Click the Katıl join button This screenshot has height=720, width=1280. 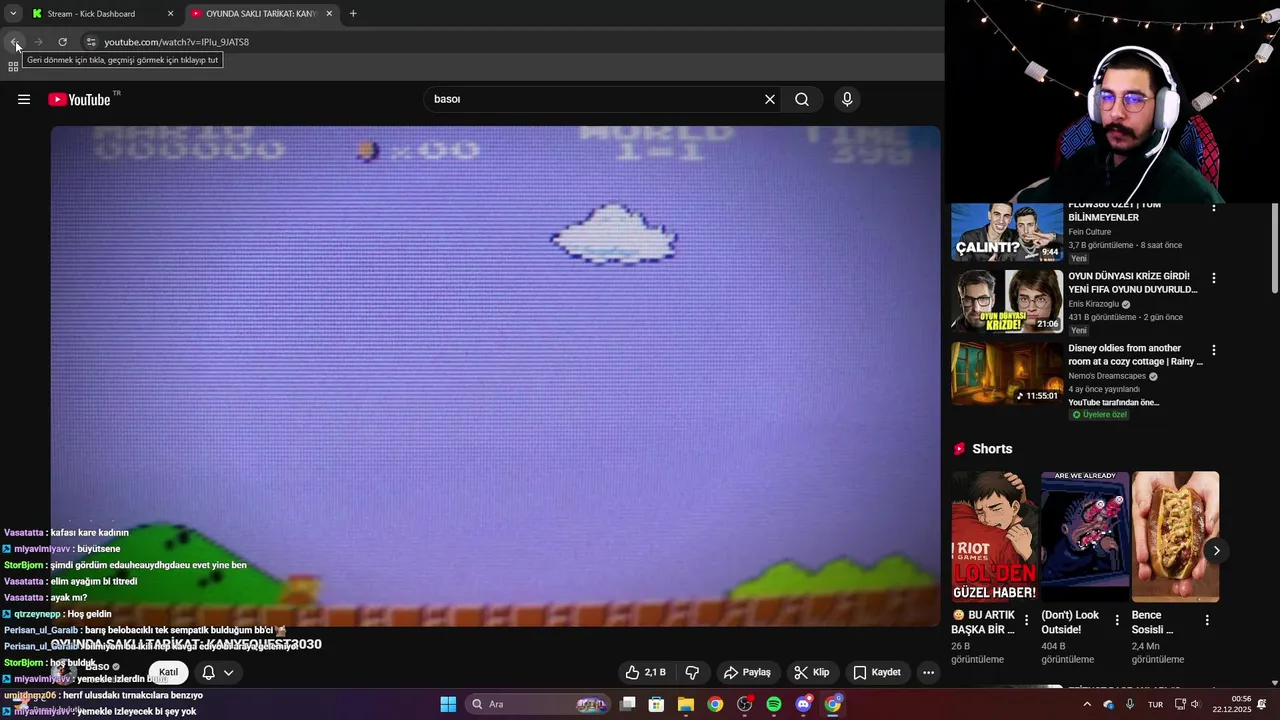(168, 672)
